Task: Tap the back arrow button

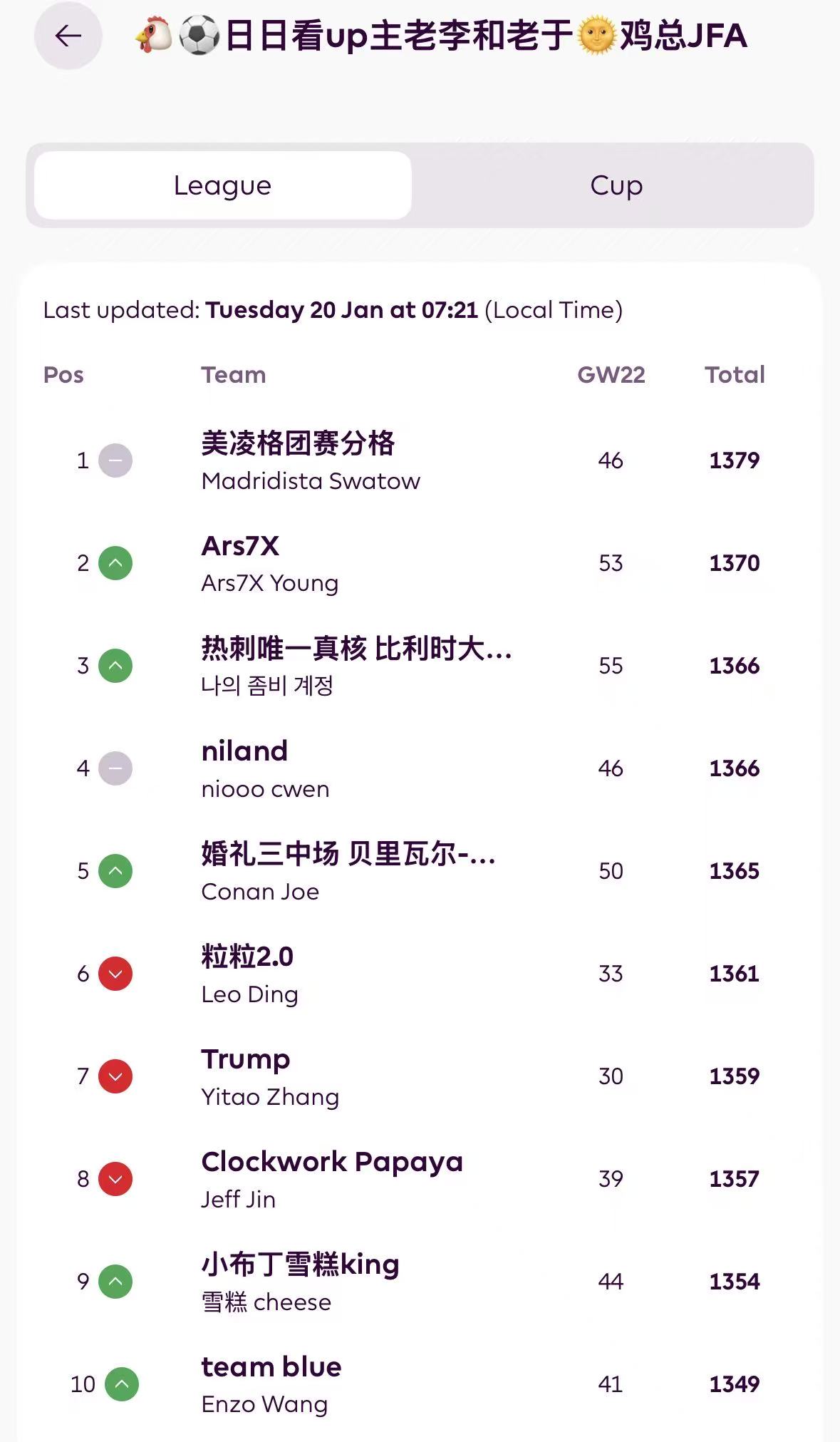Action: pos(68,36)
